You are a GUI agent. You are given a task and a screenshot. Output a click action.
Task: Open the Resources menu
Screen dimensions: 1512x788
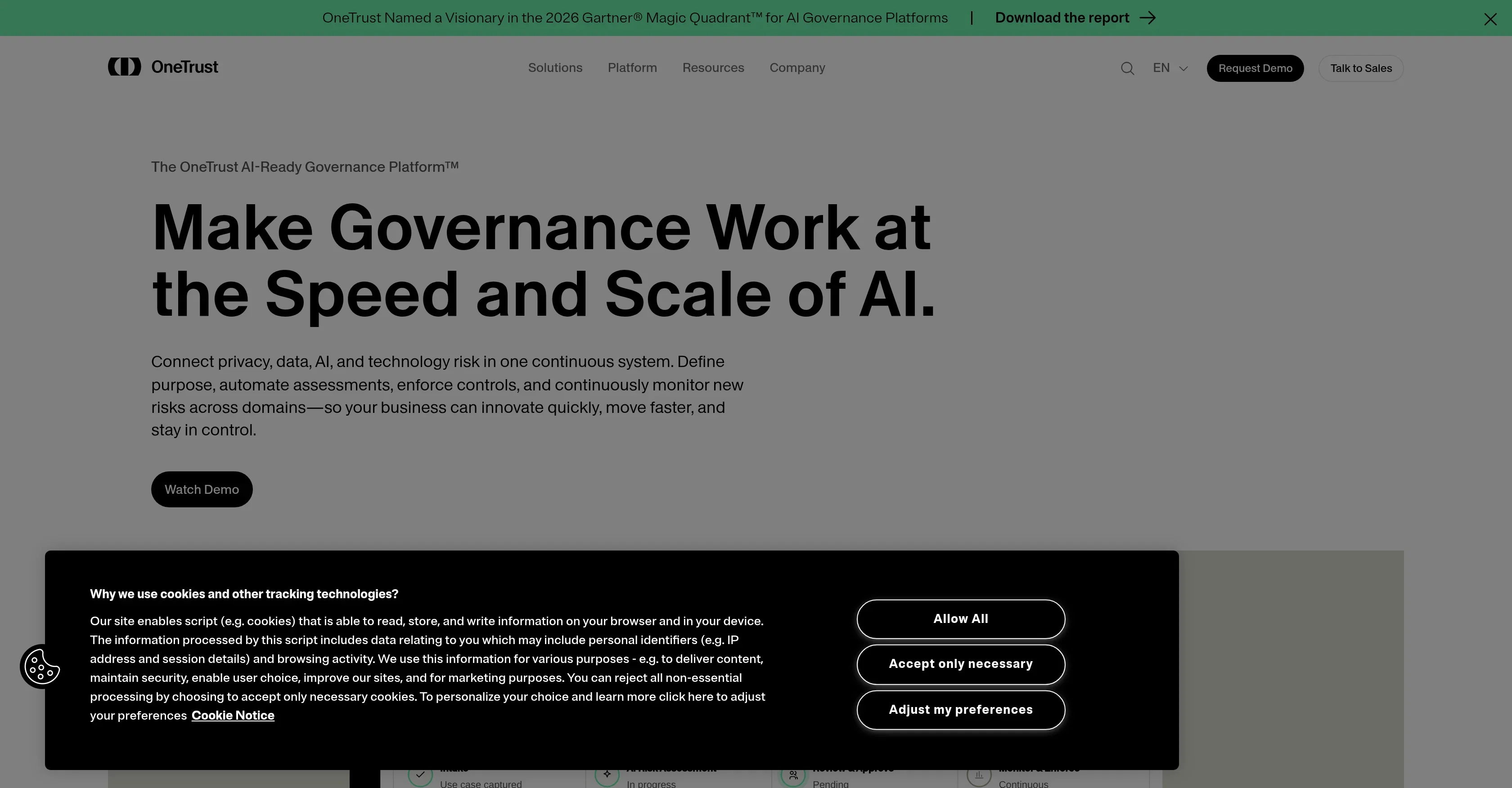(713, 68)
